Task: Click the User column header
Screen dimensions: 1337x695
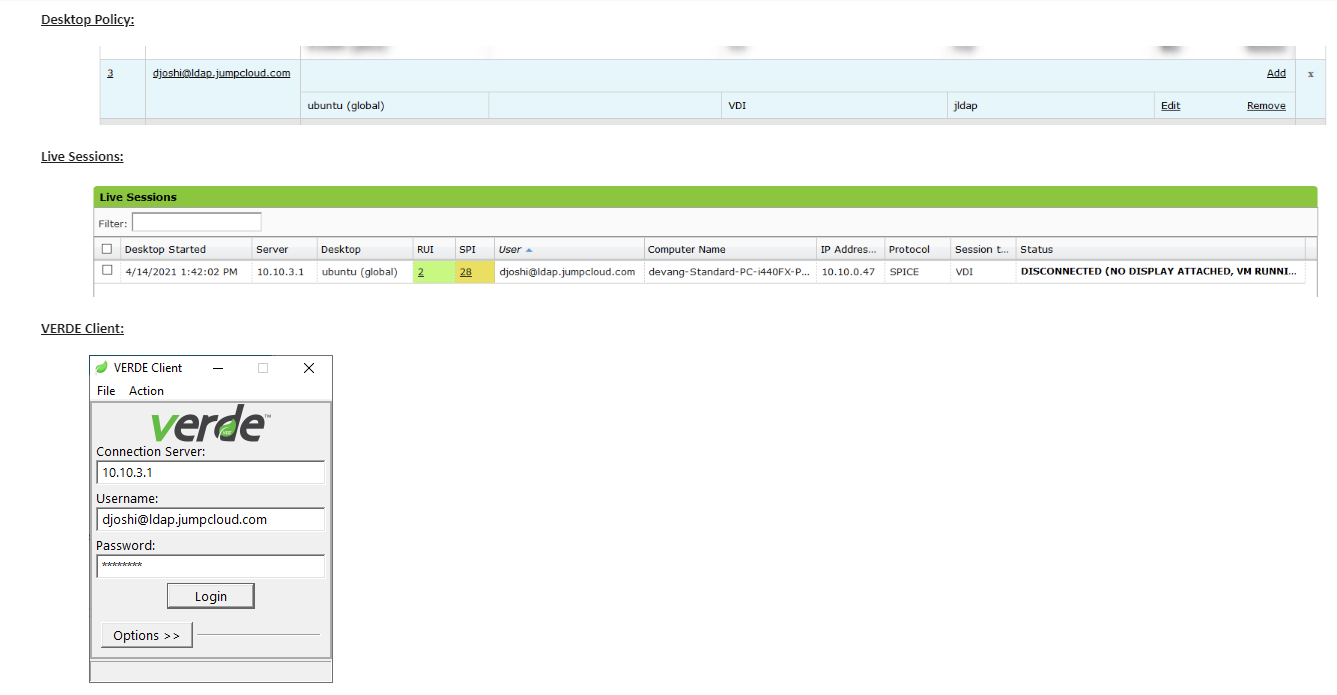Action: [x=569, y=249]
